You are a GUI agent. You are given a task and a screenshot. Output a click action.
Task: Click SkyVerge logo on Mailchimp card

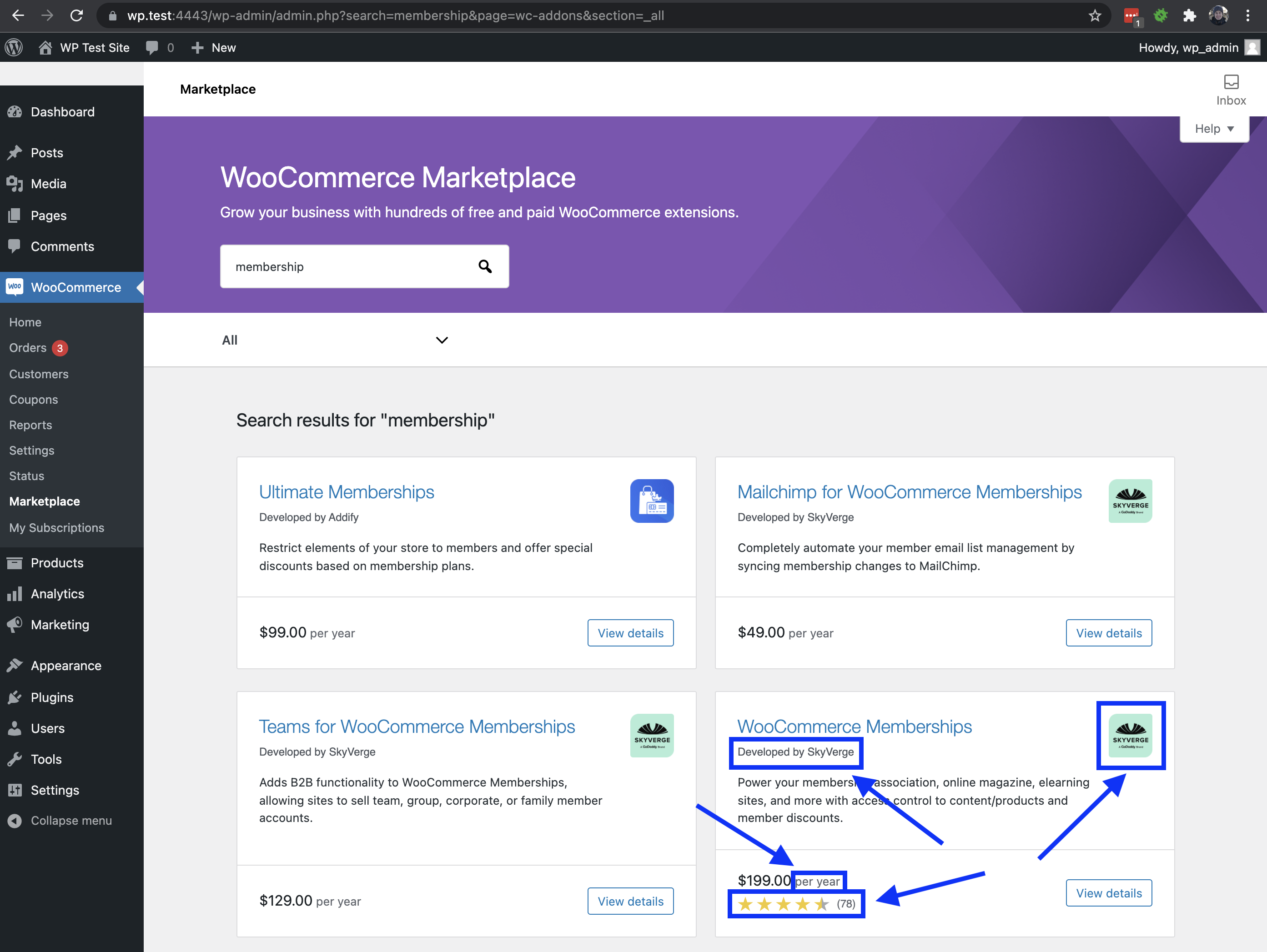[1130, 501]
